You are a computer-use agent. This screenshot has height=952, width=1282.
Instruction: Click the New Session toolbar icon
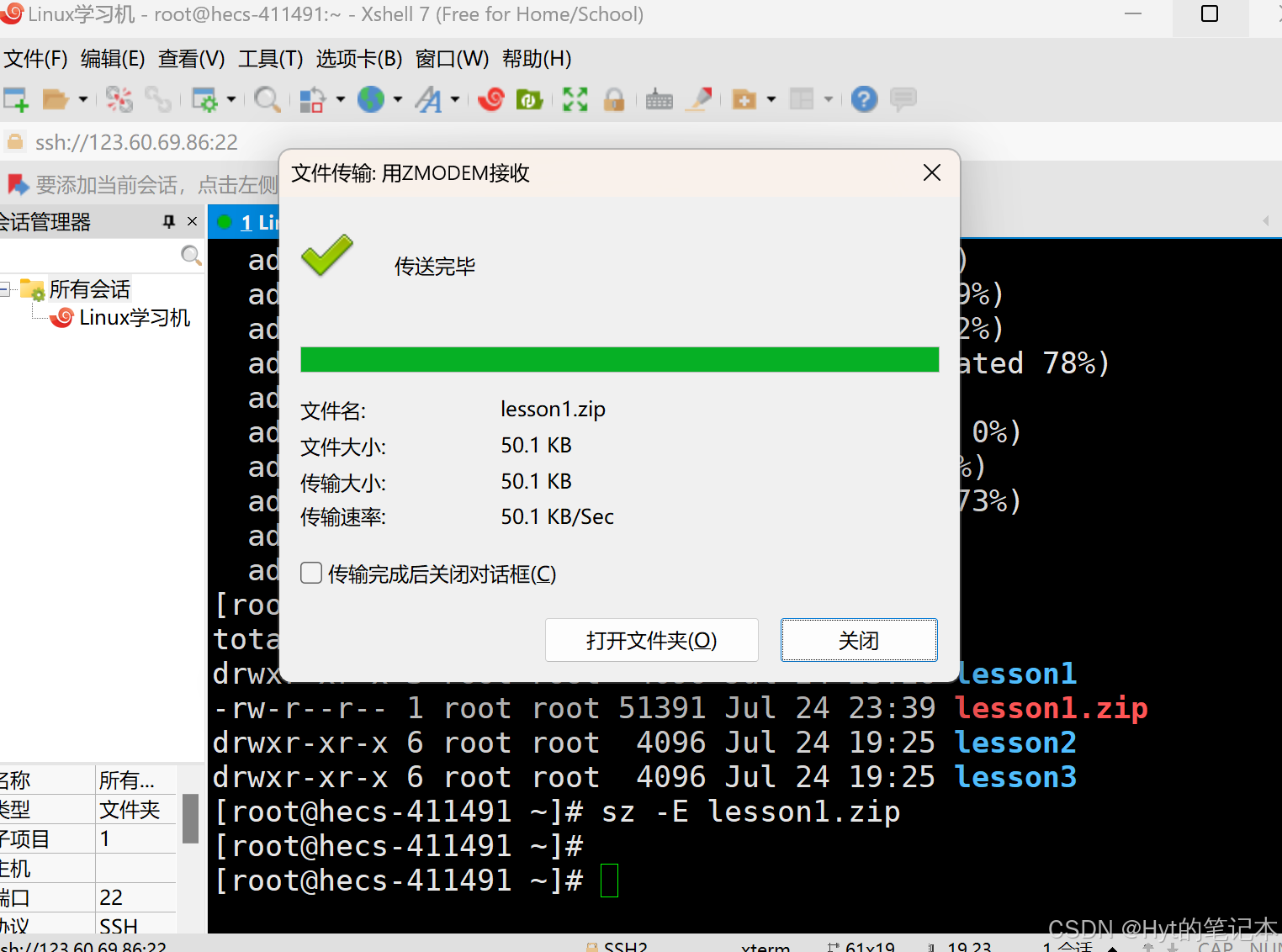[x=16, y=99]
